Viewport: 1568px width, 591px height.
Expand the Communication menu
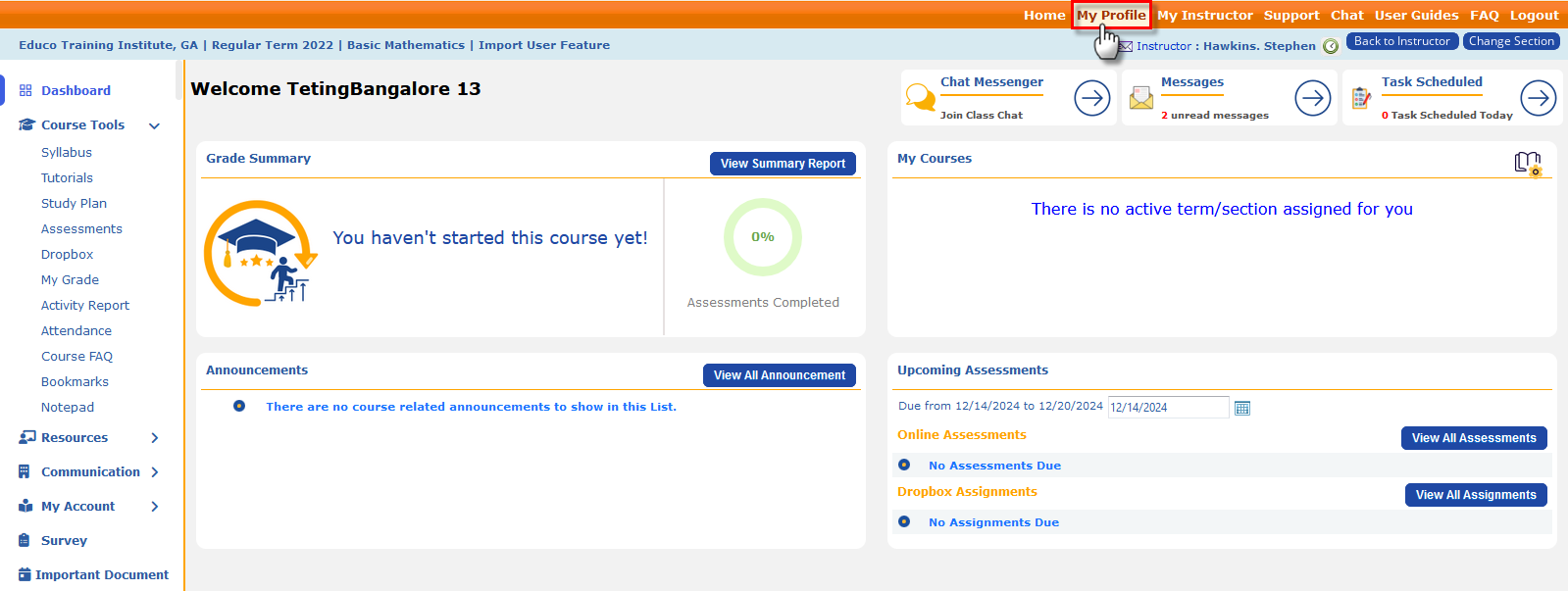[x=154, y=472]
